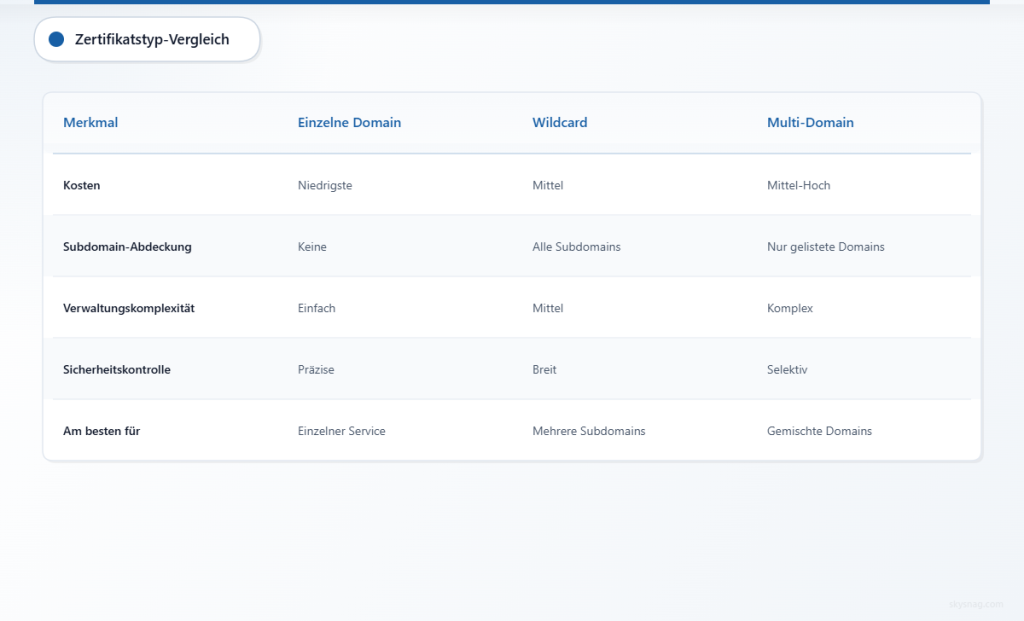Image resolution: width=1024 pixels, height=621 pixels.
Task: Click the Einzelne Domain column header
Action: (x=349, y=122)
